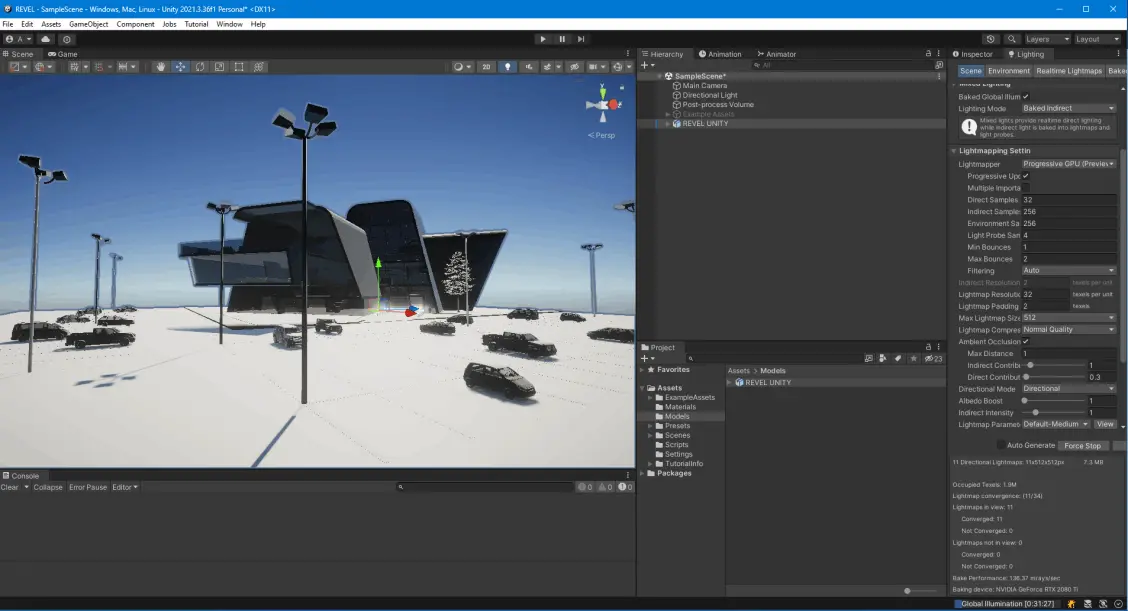Open the Window menu
1128x611 pixels.
coord(229,24)
